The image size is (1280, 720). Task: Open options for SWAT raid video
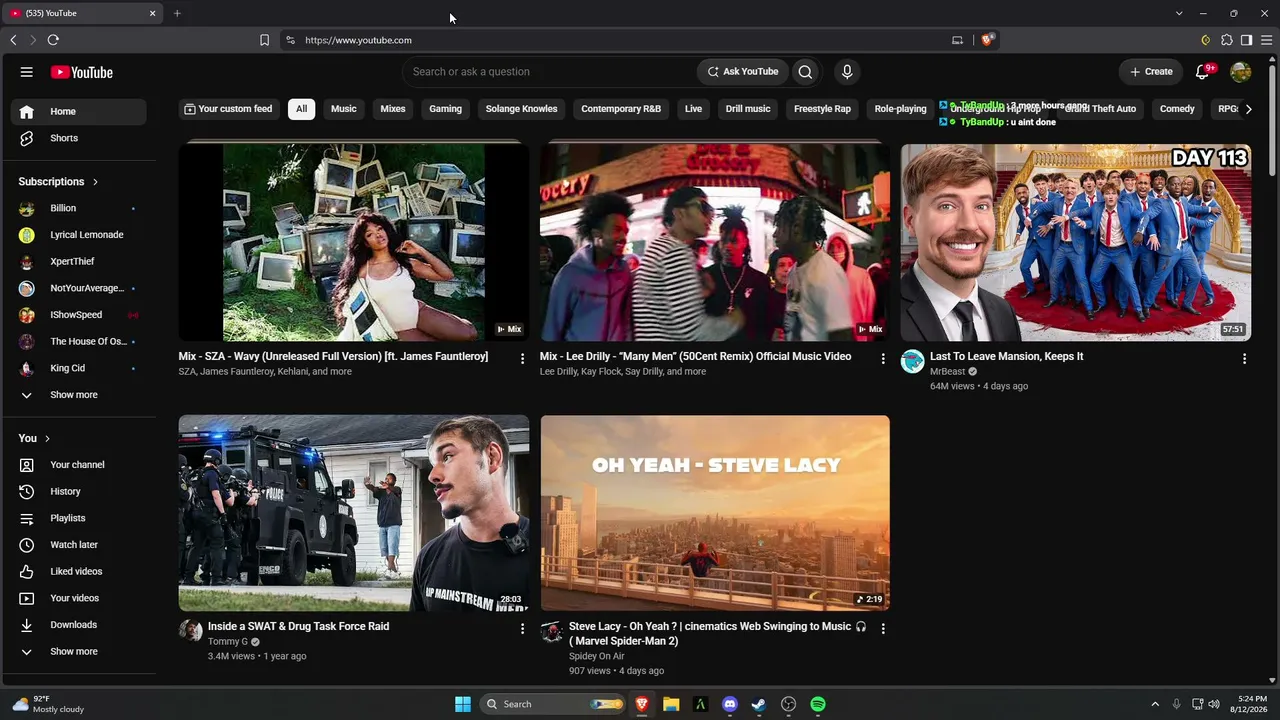coord(522,628)
